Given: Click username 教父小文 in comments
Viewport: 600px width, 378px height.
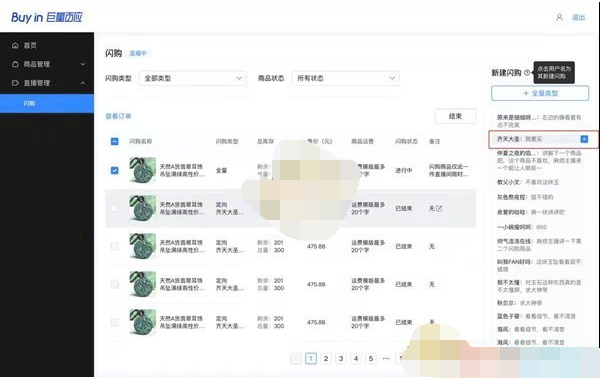Looking at the screenshot, I should pos(509,182).
